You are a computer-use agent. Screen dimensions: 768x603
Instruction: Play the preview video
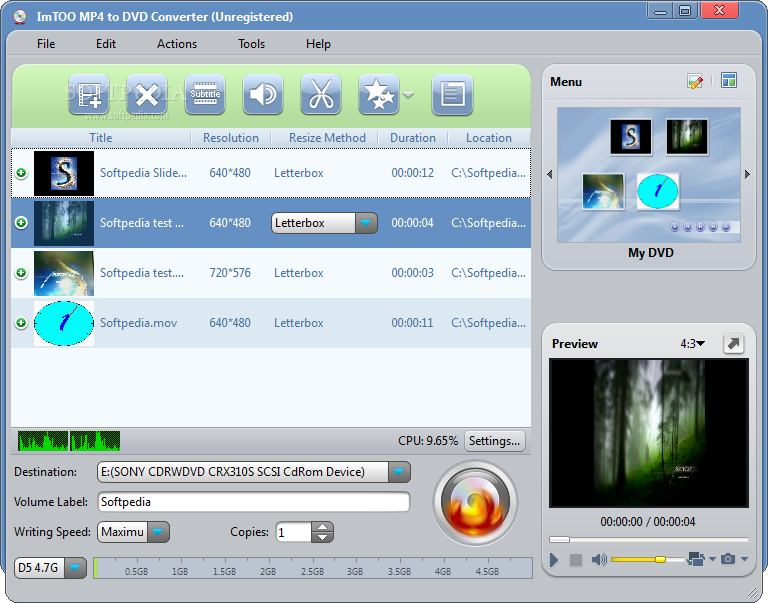click(x=554, y=559)
